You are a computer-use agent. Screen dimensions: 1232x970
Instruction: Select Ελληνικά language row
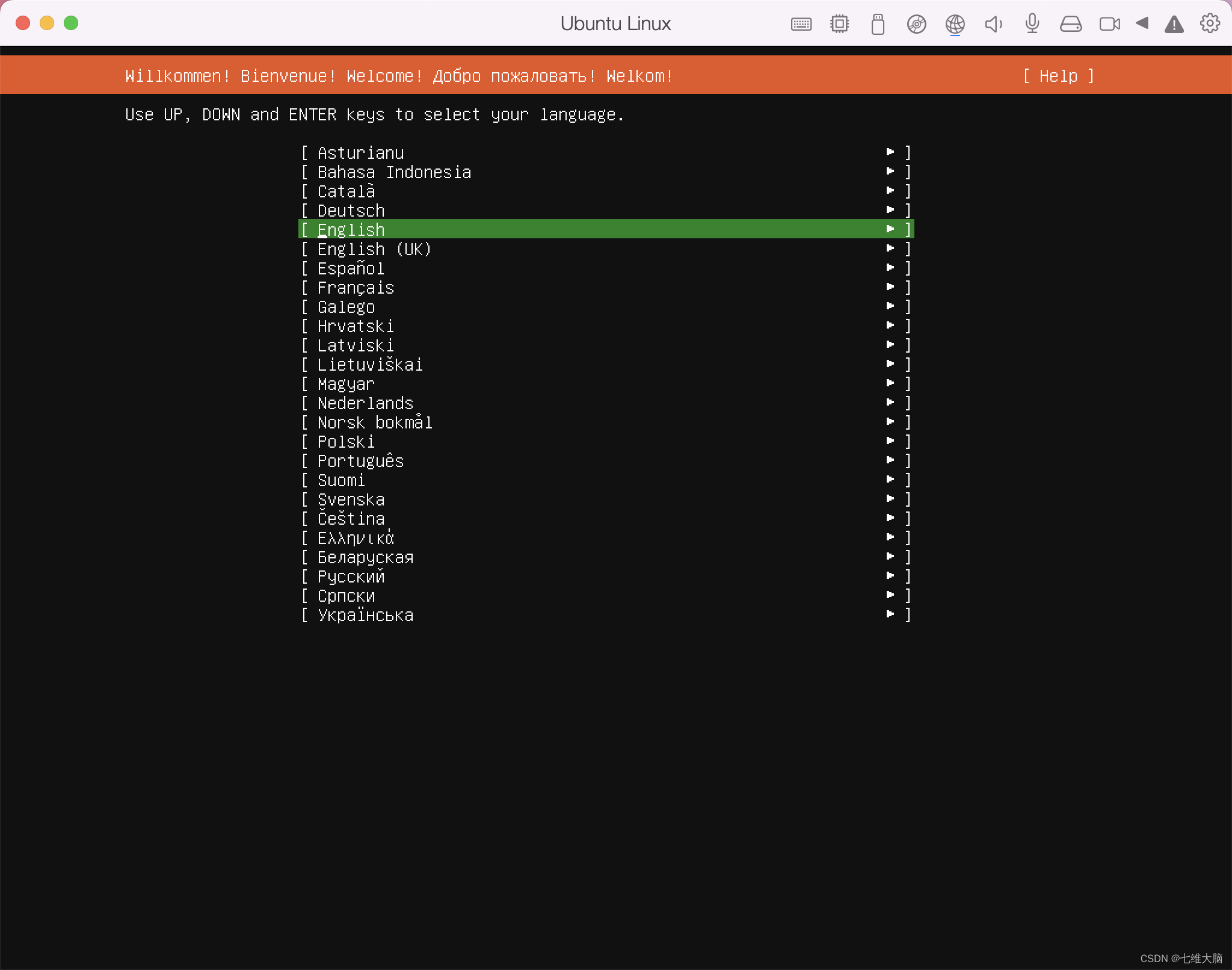click(x=606, y=537)
